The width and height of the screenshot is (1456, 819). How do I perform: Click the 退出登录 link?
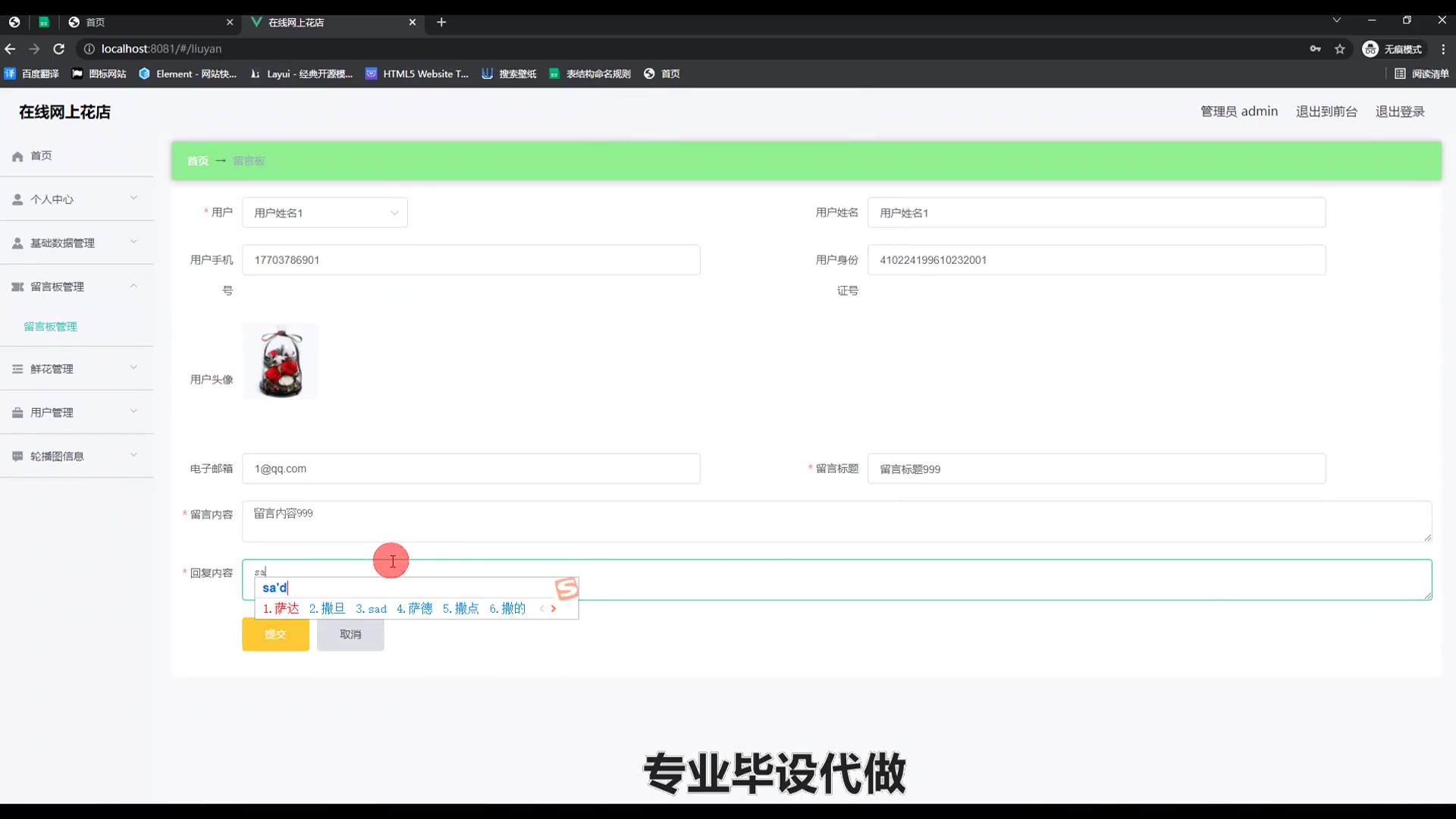click(1399, 111)
